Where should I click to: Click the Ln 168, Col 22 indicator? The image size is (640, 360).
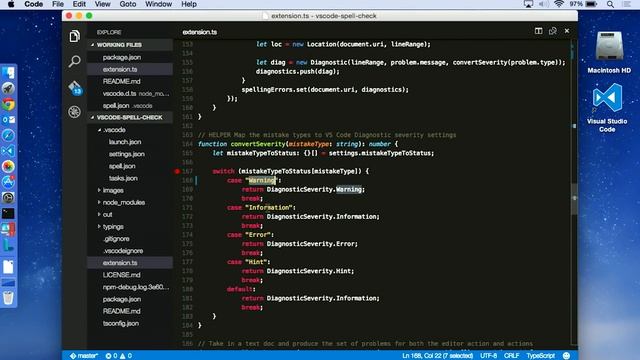437,356
